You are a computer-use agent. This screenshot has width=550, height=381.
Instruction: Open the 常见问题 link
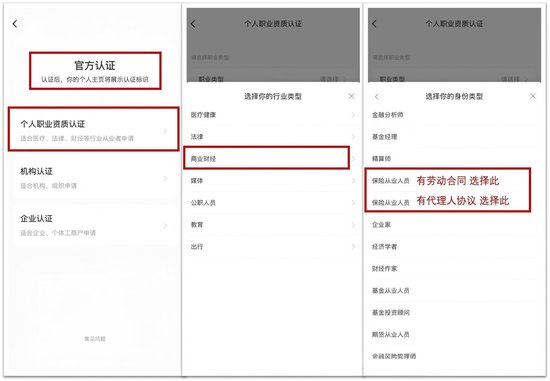point(95,339)
